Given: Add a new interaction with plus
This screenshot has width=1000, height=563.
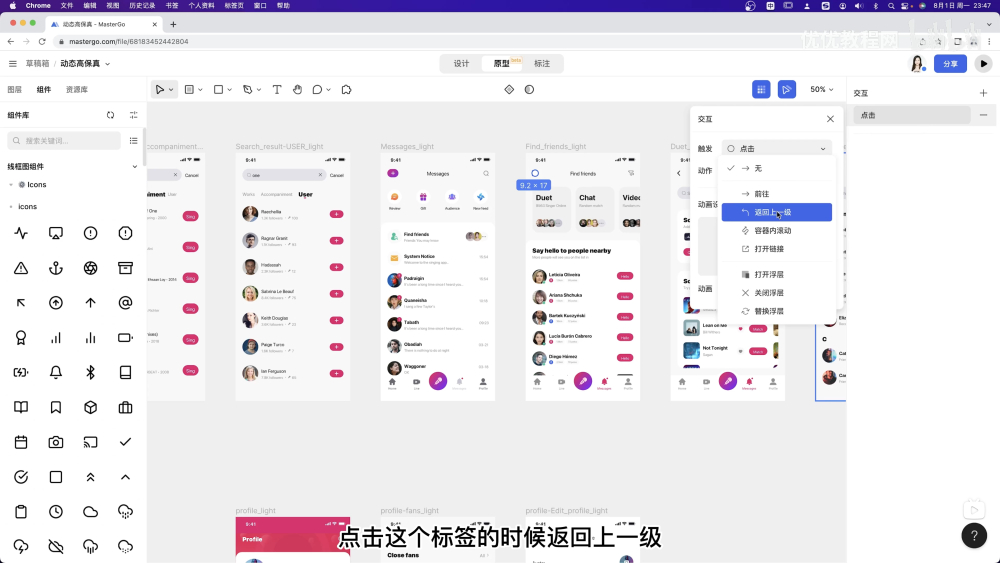Looking at the screenshot, I should point(983,93).
